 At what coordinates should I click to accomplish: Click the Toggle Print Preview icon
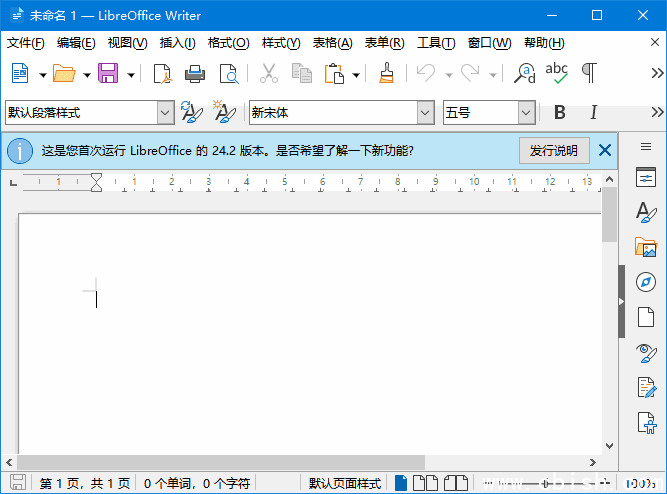(229, 73)
